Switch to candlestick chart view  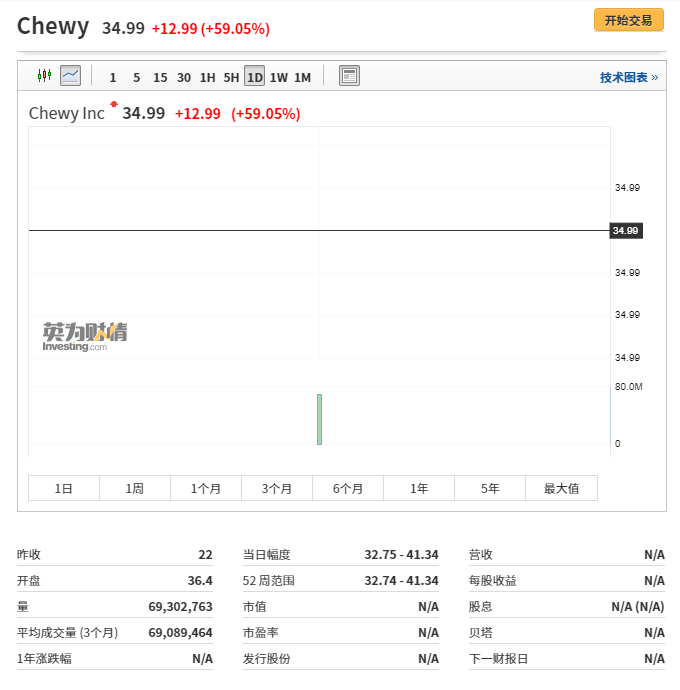coord(44,76)
